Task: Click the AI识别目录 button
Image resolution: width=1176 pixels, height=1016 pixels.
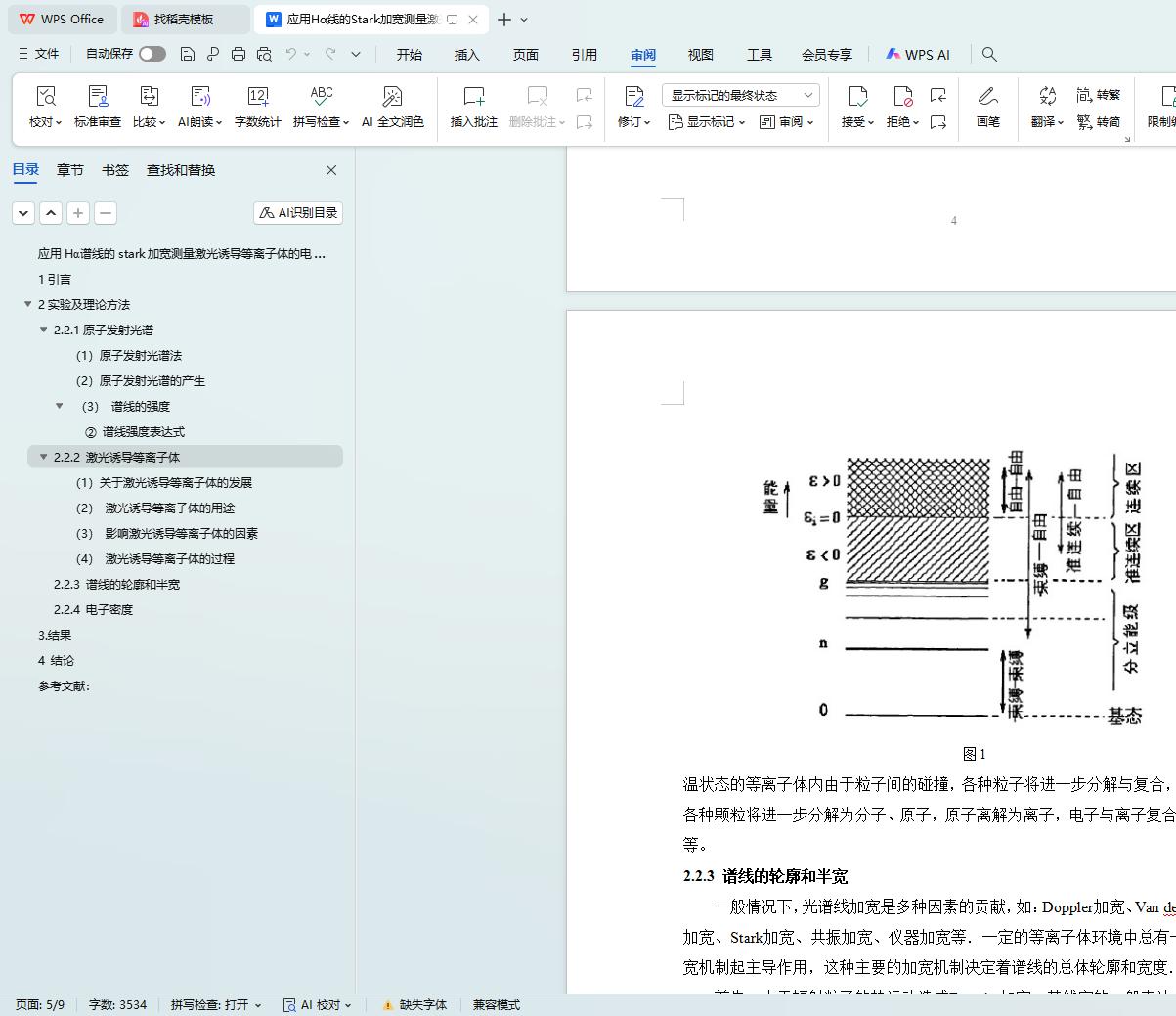Action: coord(298,213)
